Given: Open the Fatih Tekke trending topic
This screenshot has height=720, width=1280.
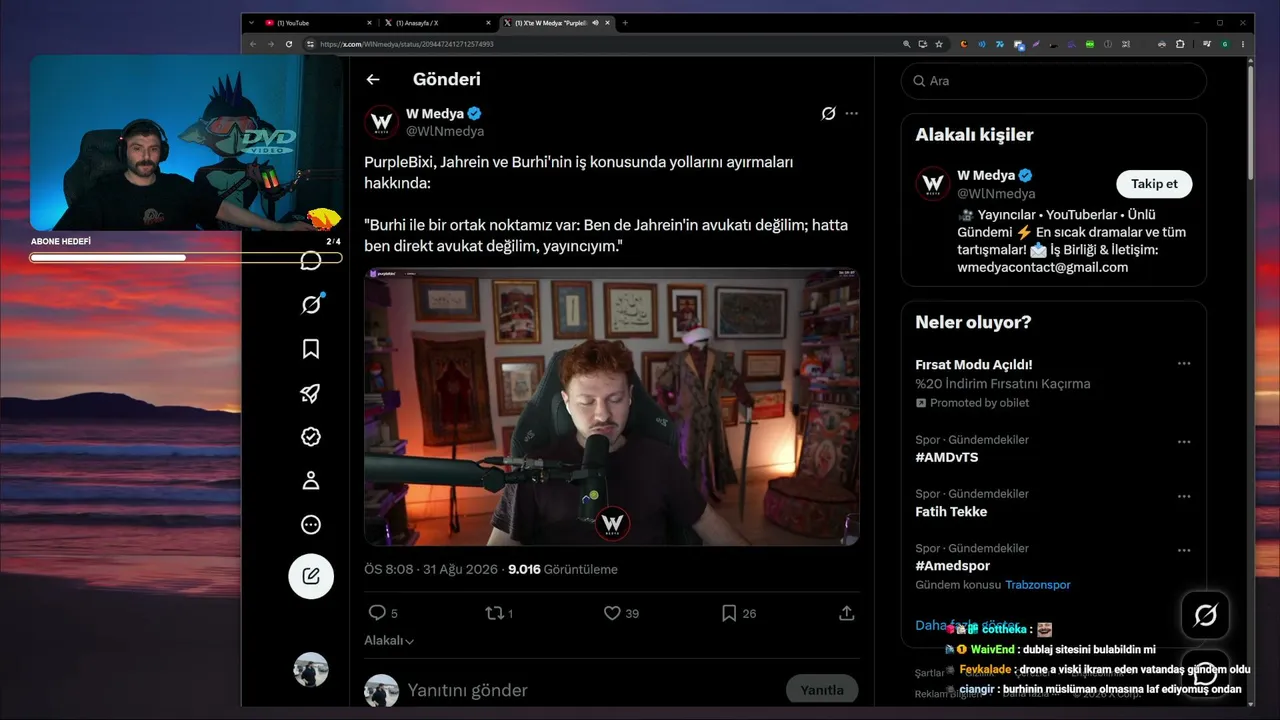Looking at the screenshot, I should point(951,512).
